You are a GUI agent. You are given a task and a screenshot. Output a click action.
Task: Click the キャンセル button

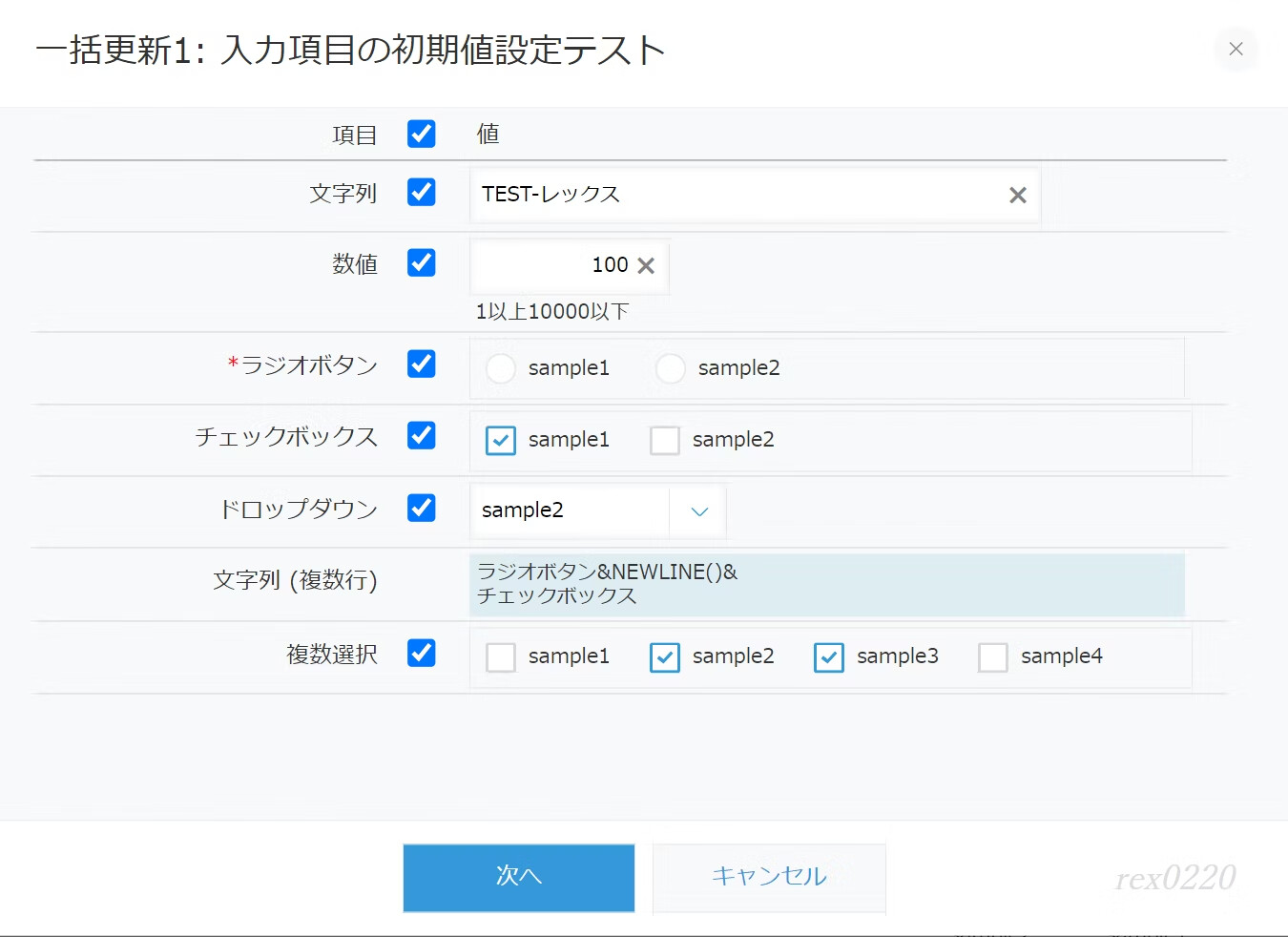769,877
